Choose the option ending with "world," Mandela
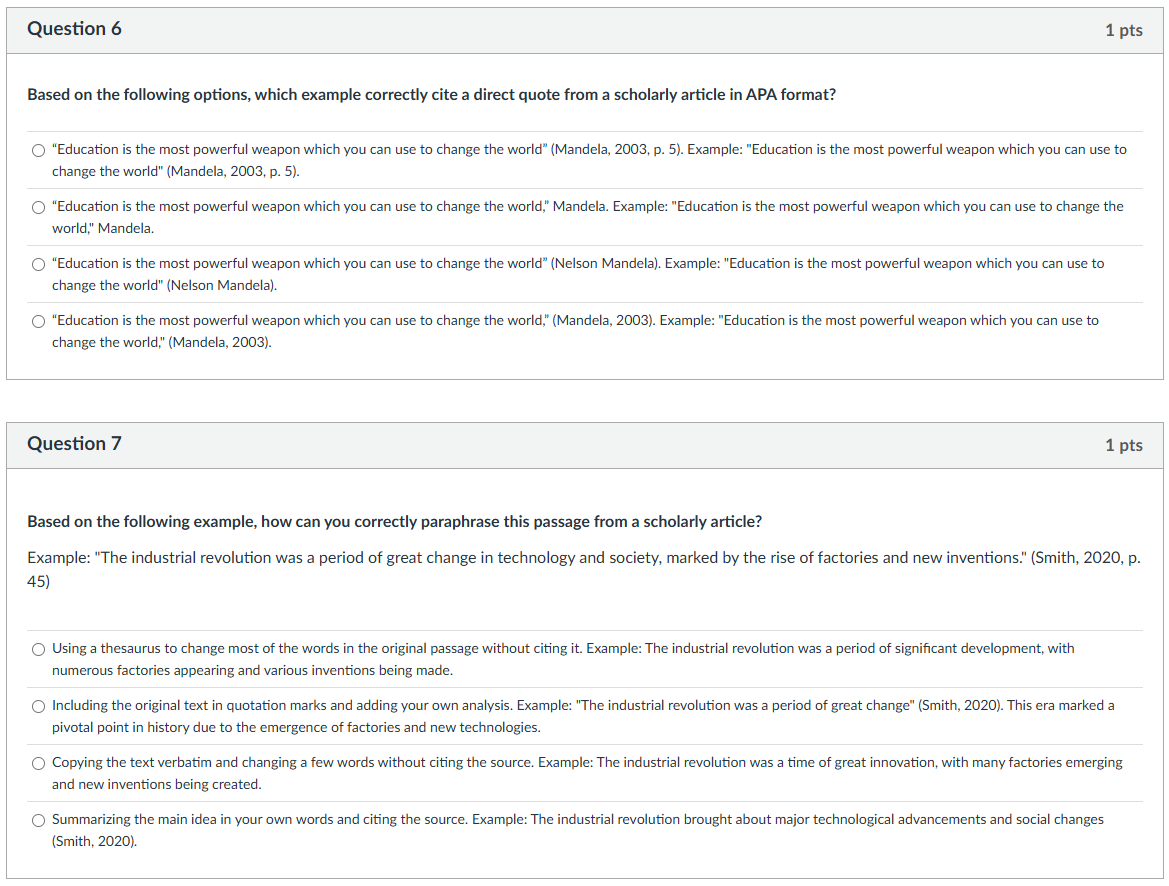This screenshot has height=886, width=1169. click(39, 207)
